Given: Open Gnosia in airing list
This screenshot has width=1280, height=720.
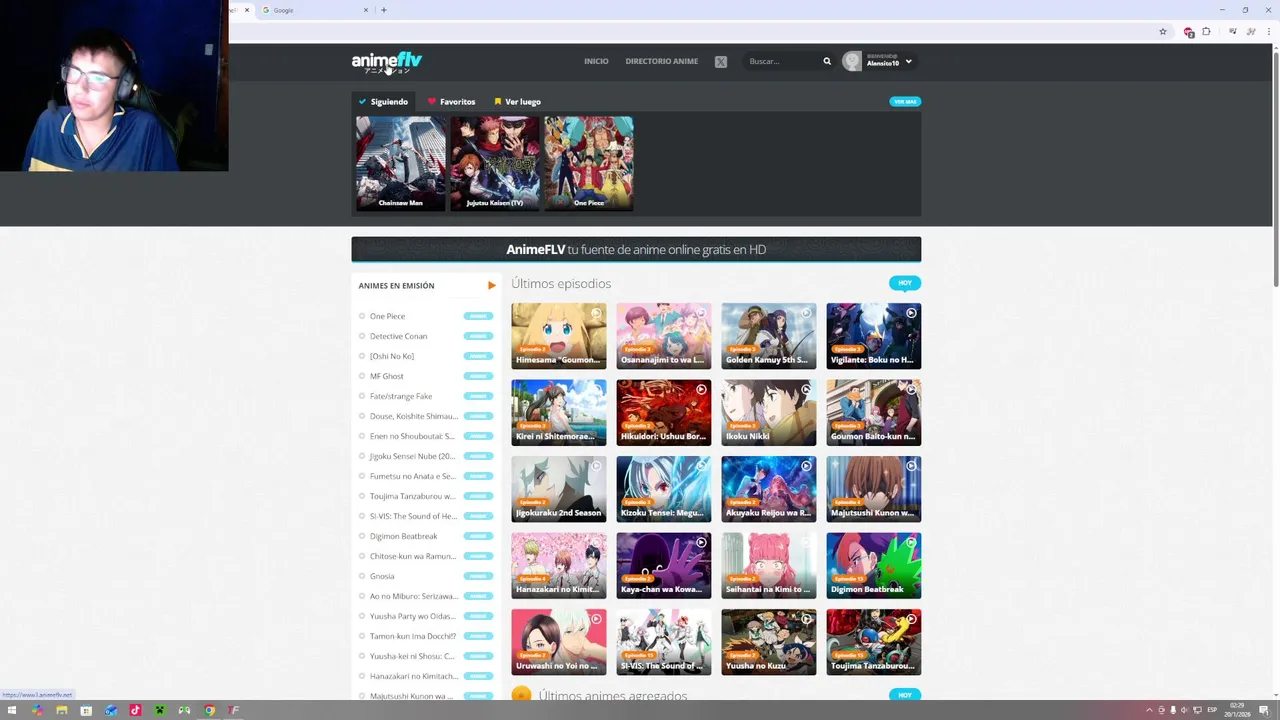Looking at the screenshot, I should coord(382,576).
